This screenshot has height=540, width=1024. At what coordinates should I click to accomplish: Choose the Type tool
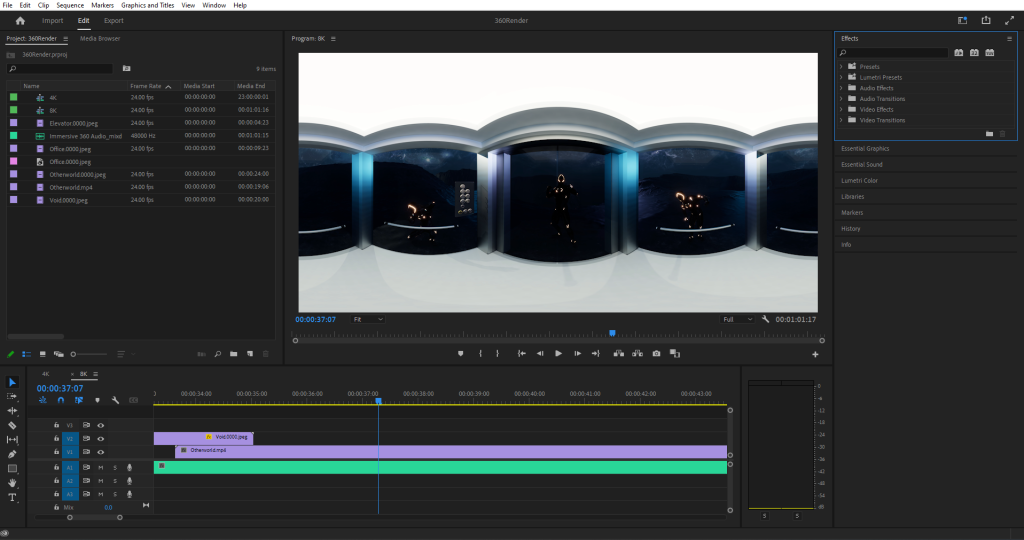[x=13, y=497]
